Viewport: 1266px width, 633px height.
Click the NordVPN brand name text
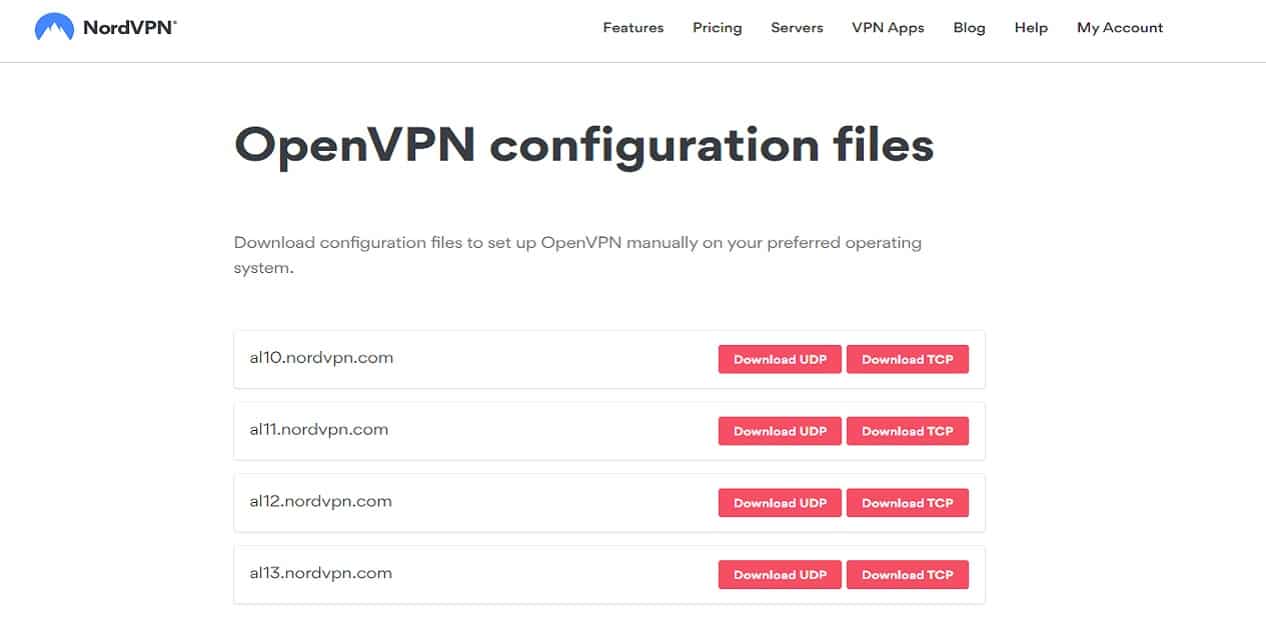130,28
